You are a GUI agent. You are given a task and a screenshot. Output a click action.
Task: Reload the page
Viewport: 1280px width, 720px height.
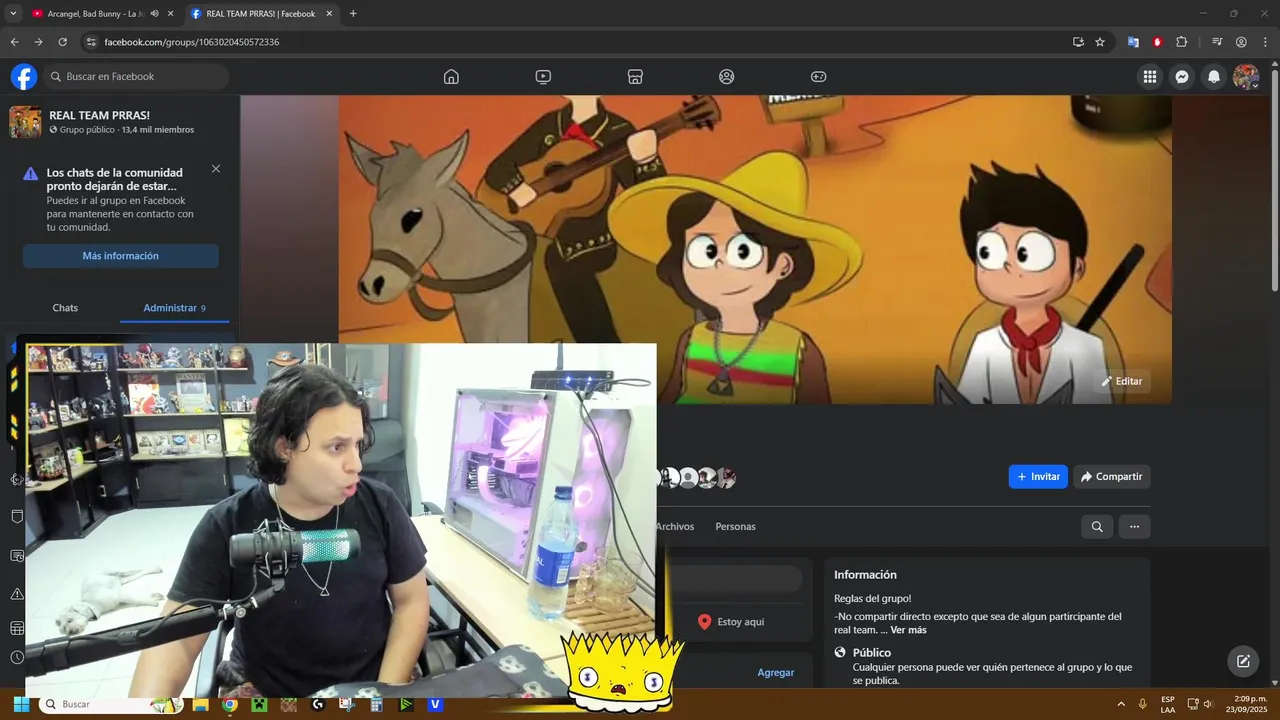62,42
